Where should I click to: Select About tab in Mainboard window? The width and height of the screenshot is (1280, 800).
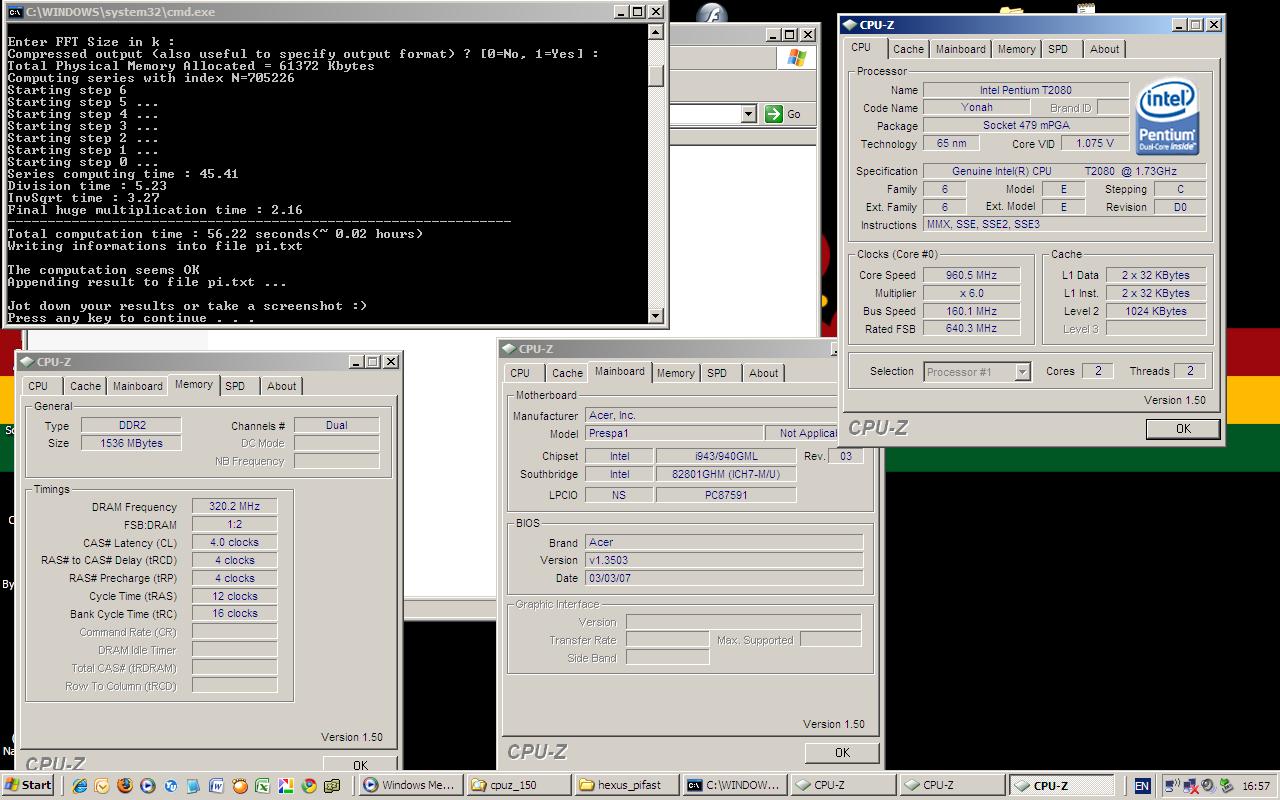pyautogui.click(x=763, y=373)
